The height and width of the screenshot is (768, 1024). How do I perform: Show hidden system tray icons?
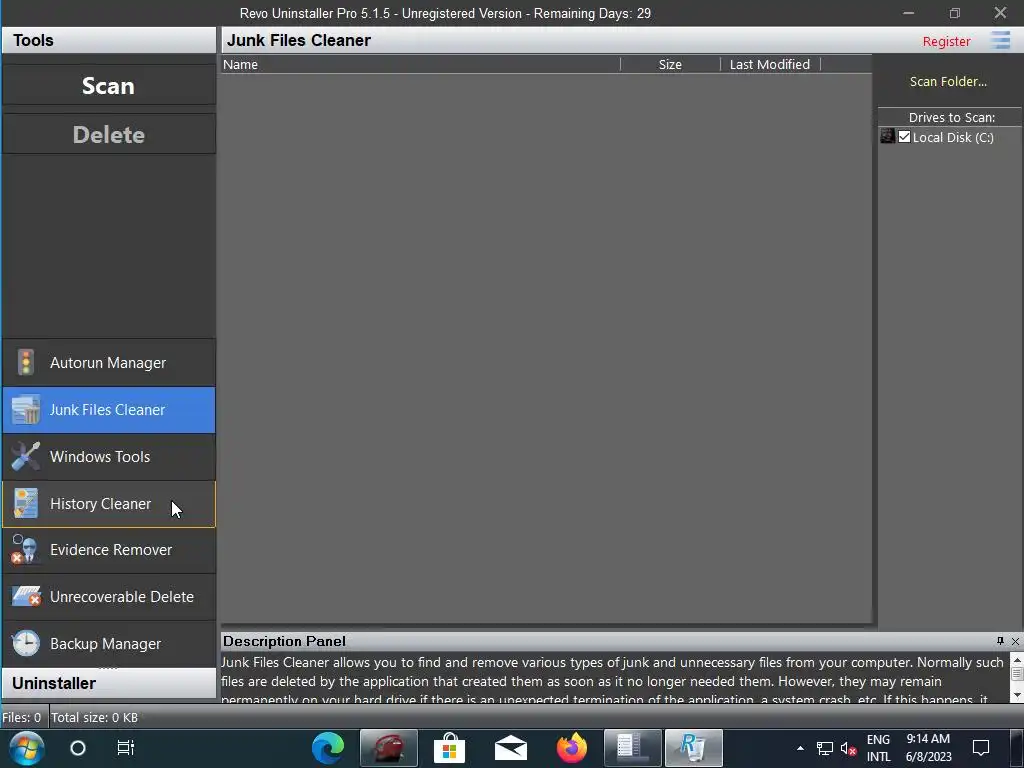(800, 748)
